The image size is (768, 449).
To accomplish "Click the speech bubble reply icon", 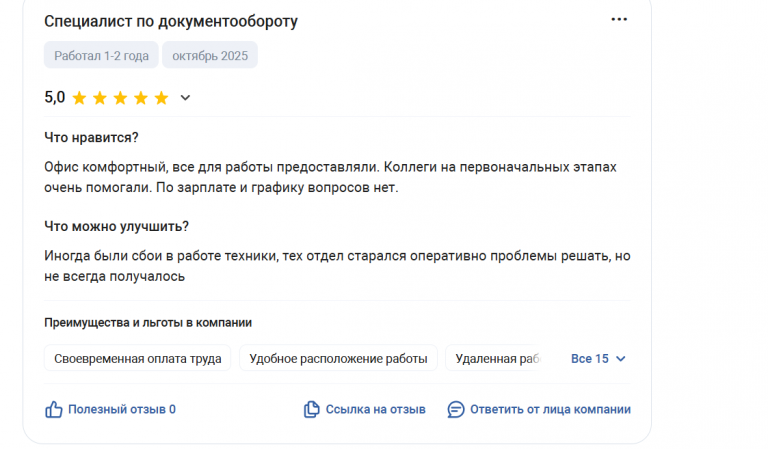I will click(x=456, y=409).
